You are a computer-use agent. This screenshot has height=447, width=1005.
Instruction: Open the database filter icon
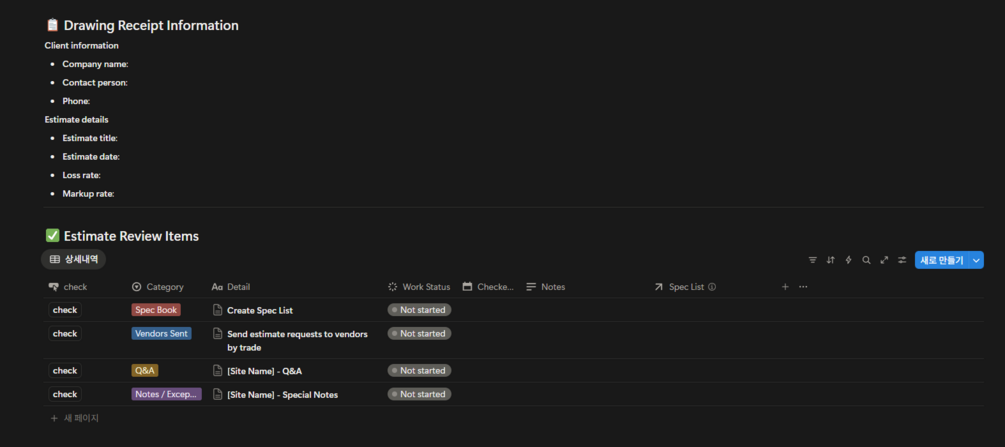coord(813,260)
